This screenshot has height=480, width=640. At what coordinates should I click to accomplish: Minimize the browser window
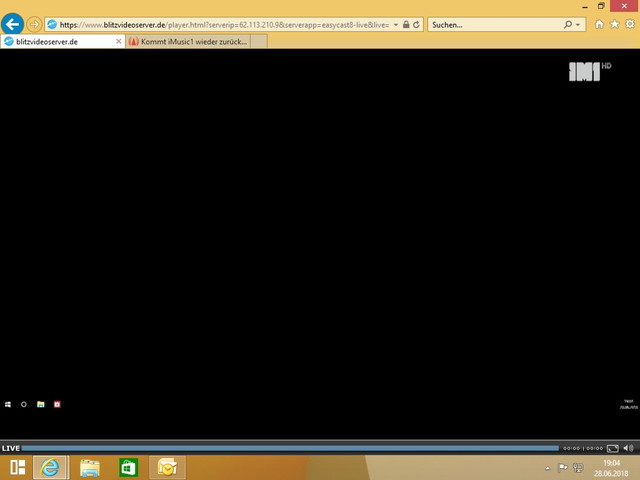coord(585,6)
